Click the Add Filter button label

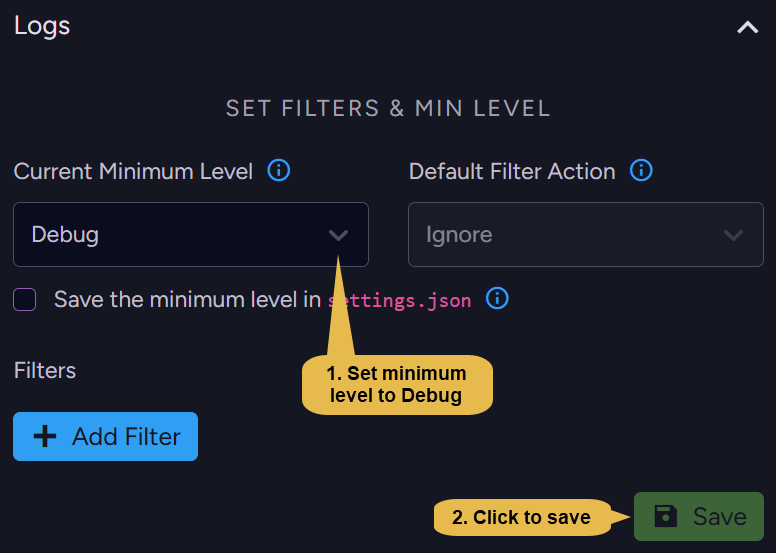point(126,437)
